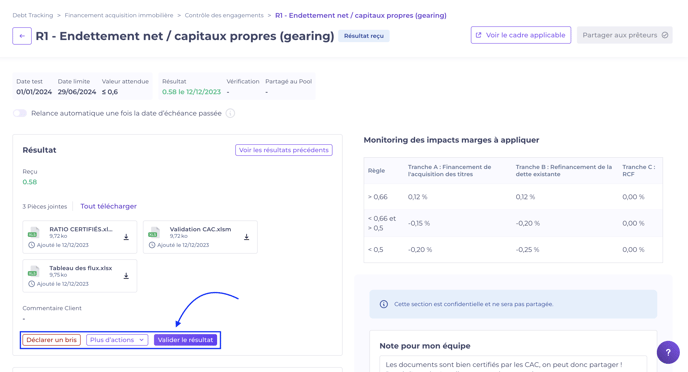Click the info icon beside Relance automatique

coord(230,113)
